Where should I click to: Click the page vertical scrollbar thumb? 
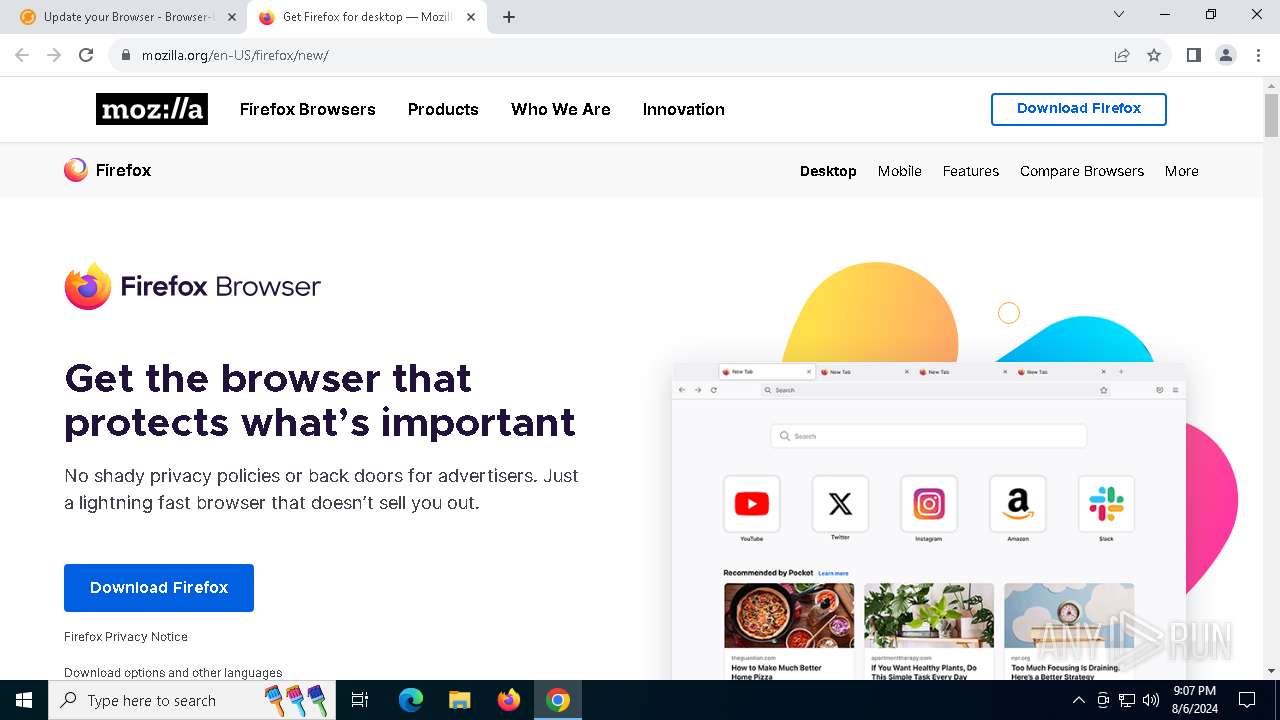tap(1271, 115)
